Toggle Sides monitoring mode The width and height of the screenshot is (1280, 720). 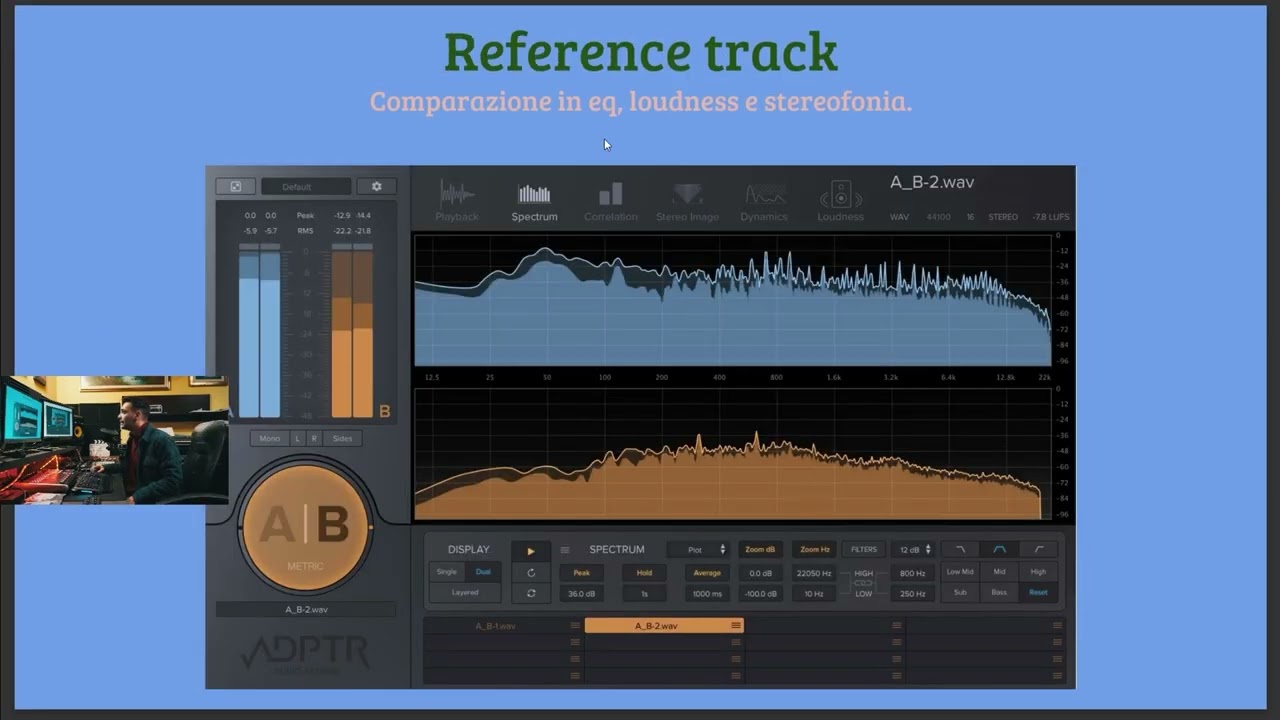point(342,438)
